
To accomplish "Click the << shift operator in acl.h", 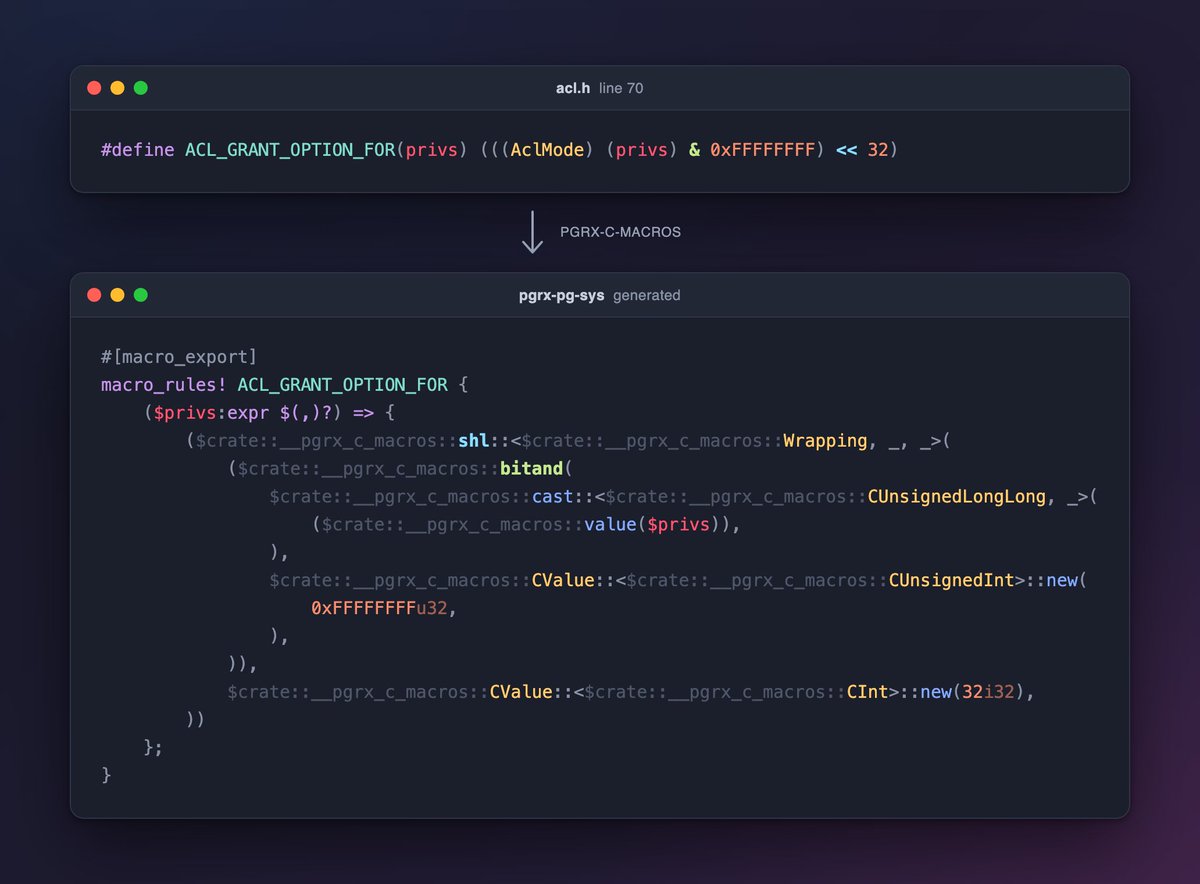I will [x=846, y=150].
